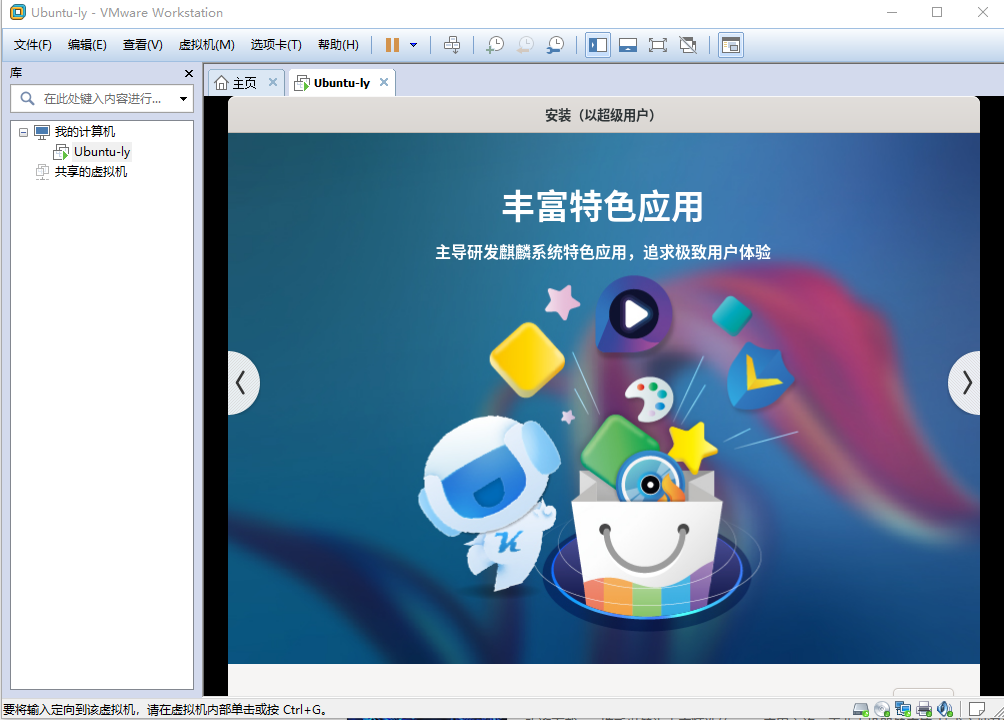Toggle the library sidebar view icon
This screenshot has width=1004, height=720.
598,45
